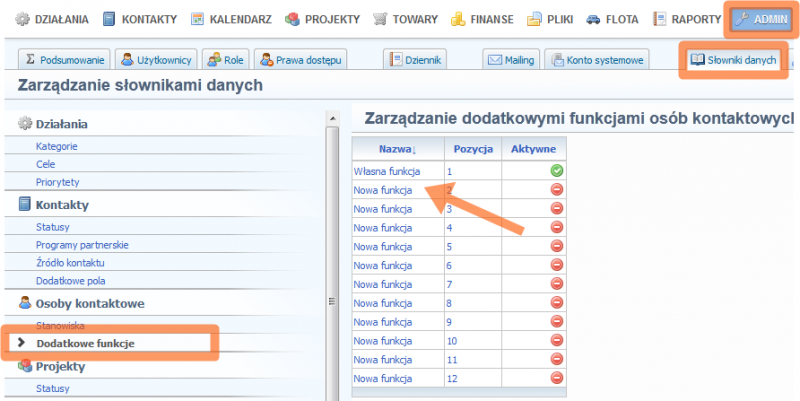Click the Towary shopping cart icon
The height and width of the screenshot is (401, 800).
(x=380, y=19)
